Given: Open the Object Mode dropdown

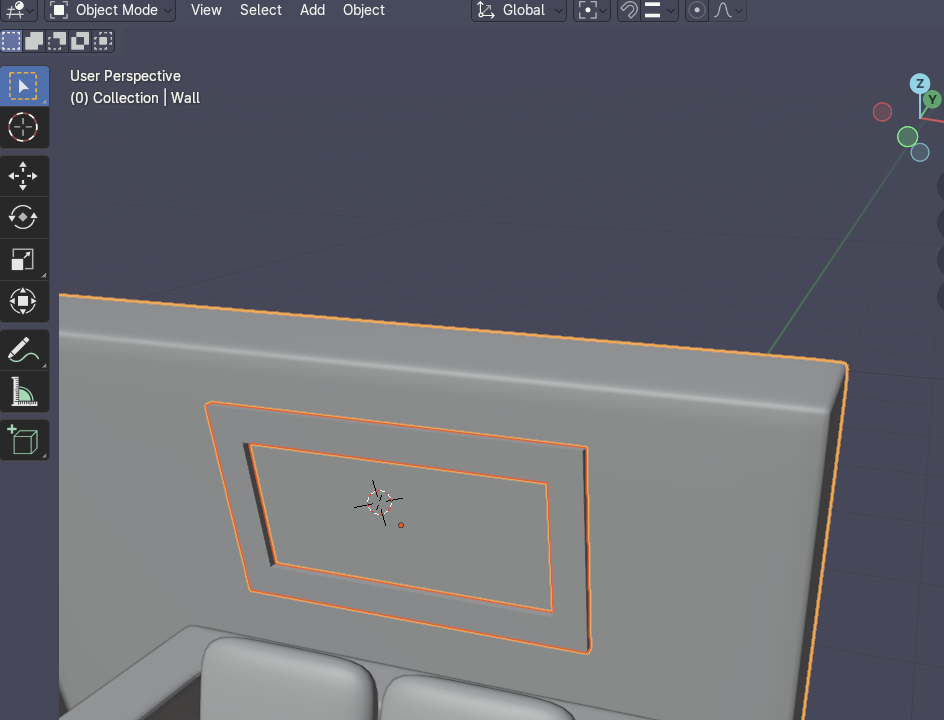Looking at the screenshot, I should [110, 10].
